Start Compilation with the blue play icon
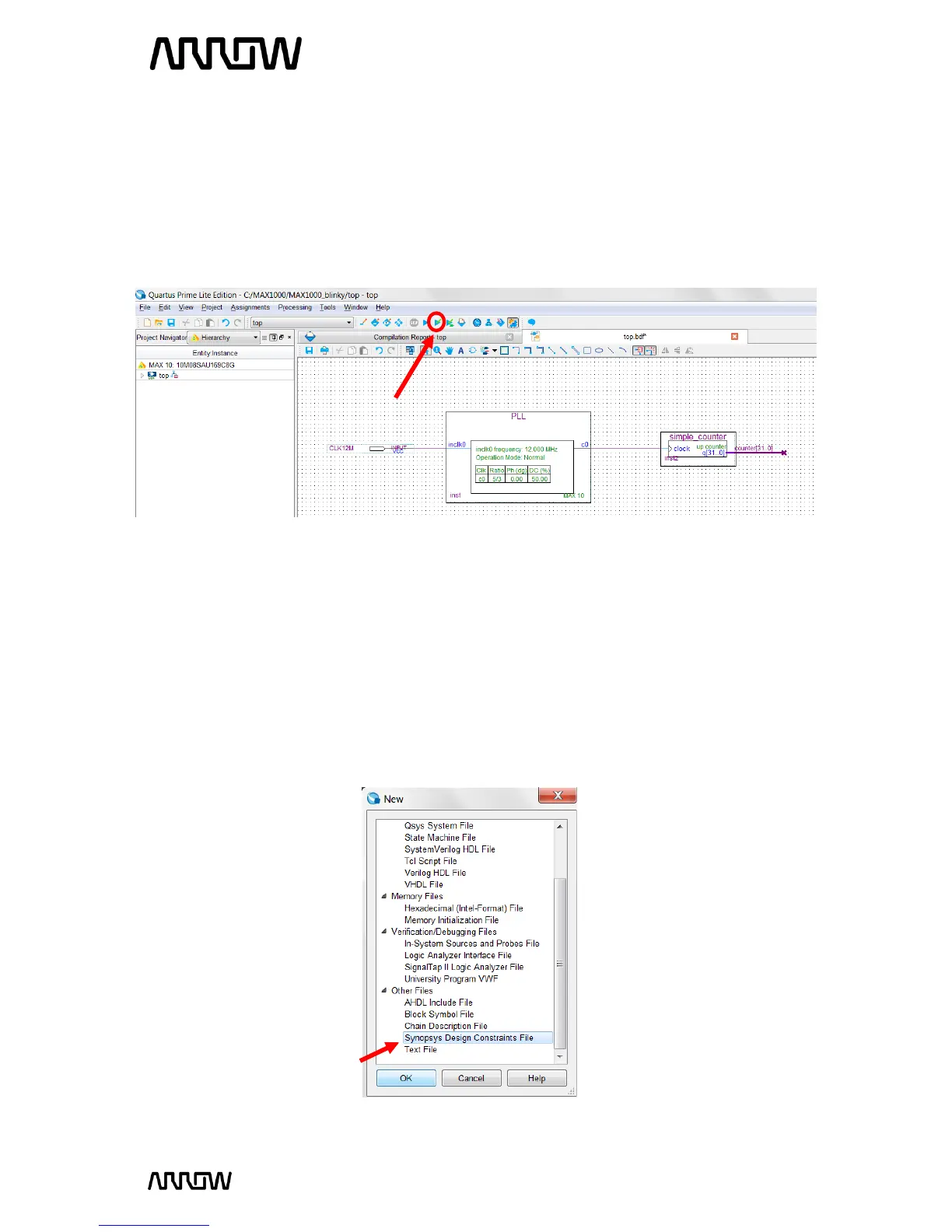 (425, 322)
